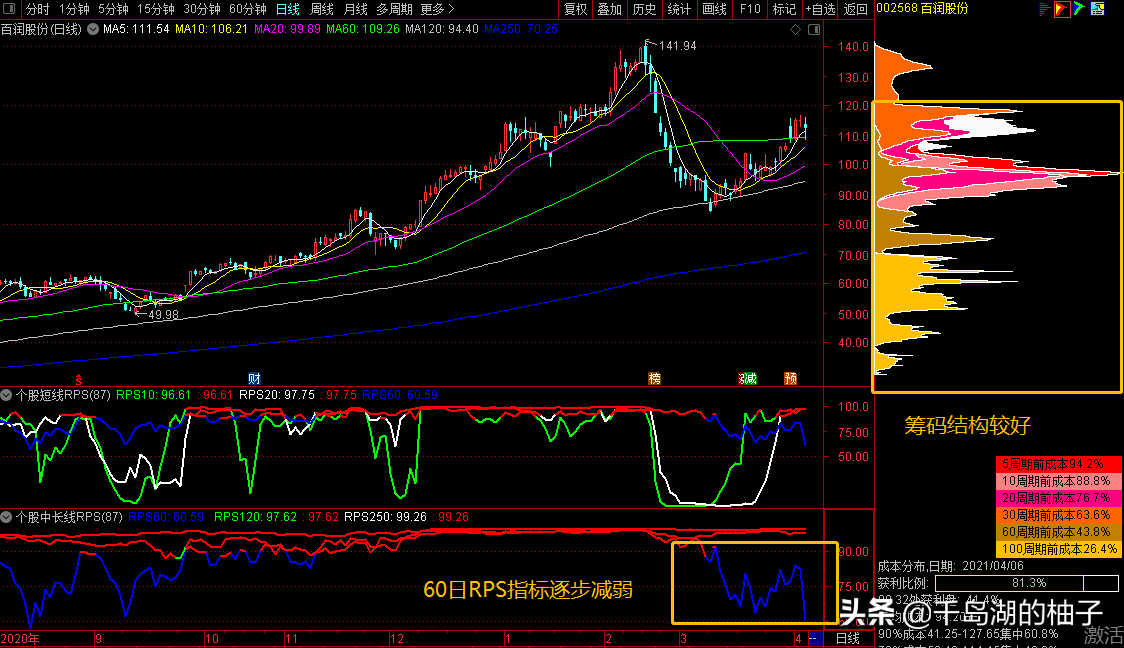Switch to the 30分钟 period

click(x=201, y=9)
